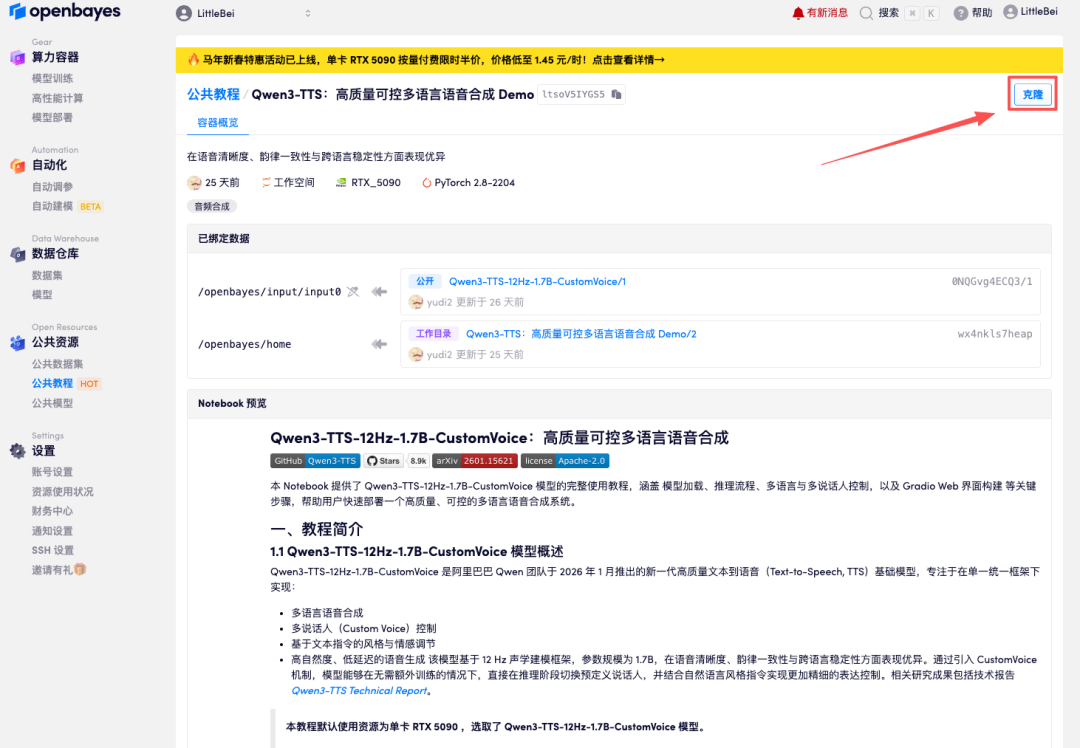Click the LittleBei avatar beside the account switcher

coord(184,14)
